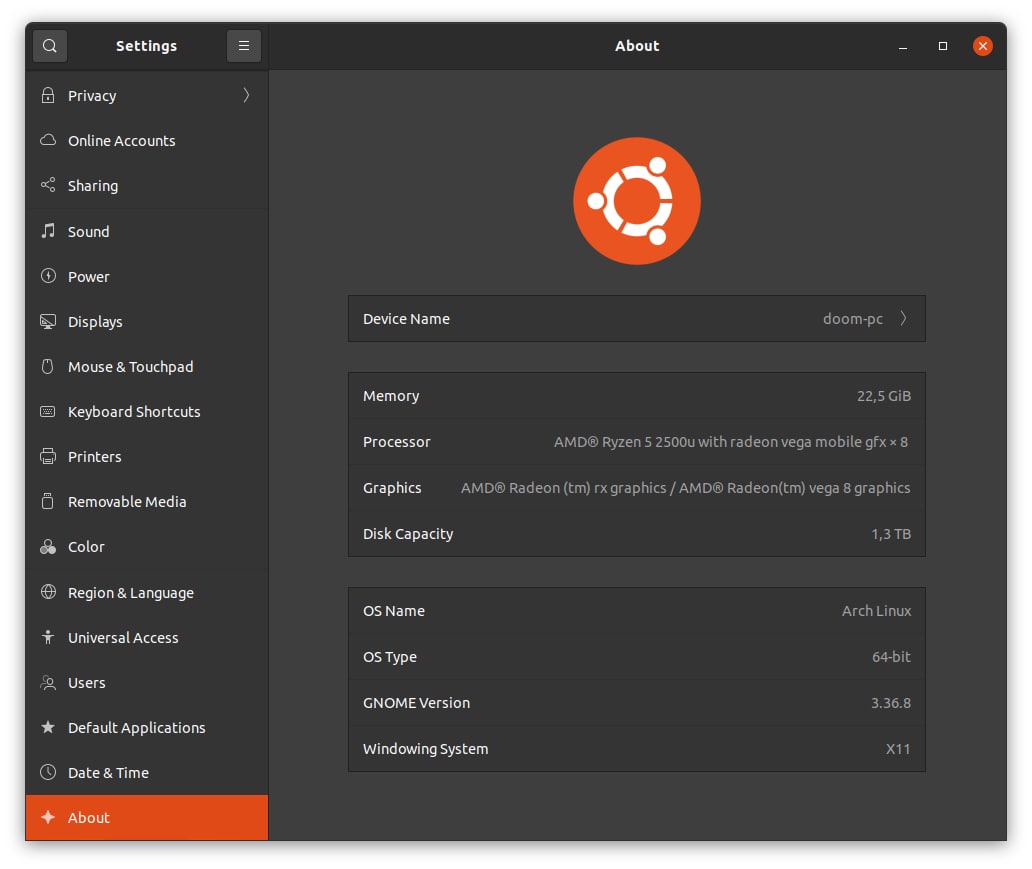Viewport: 1032px width, 869px height.
Task: Click the Processor label
Action: 396,442
